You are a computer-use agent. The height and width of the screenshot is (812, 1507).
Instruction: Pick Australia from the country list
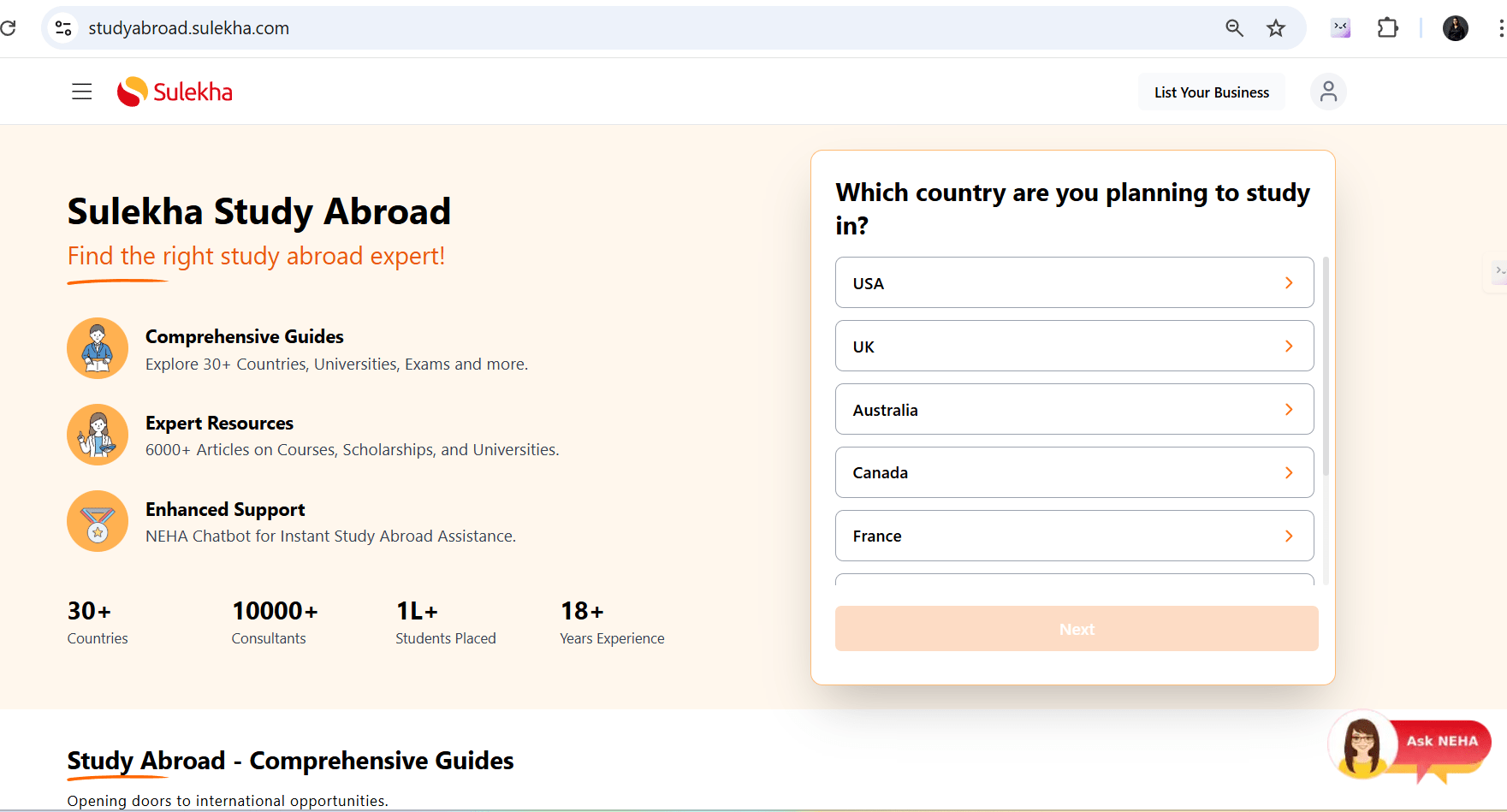(1074, 410)
